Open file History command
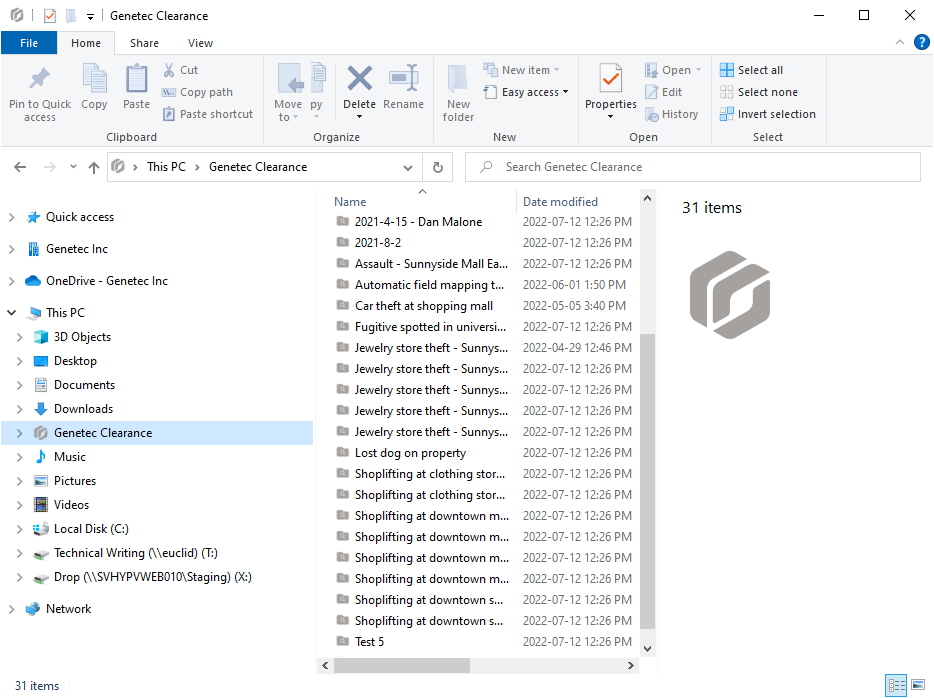The width and height of the screenshot is (934, 698). pos(672,114)
